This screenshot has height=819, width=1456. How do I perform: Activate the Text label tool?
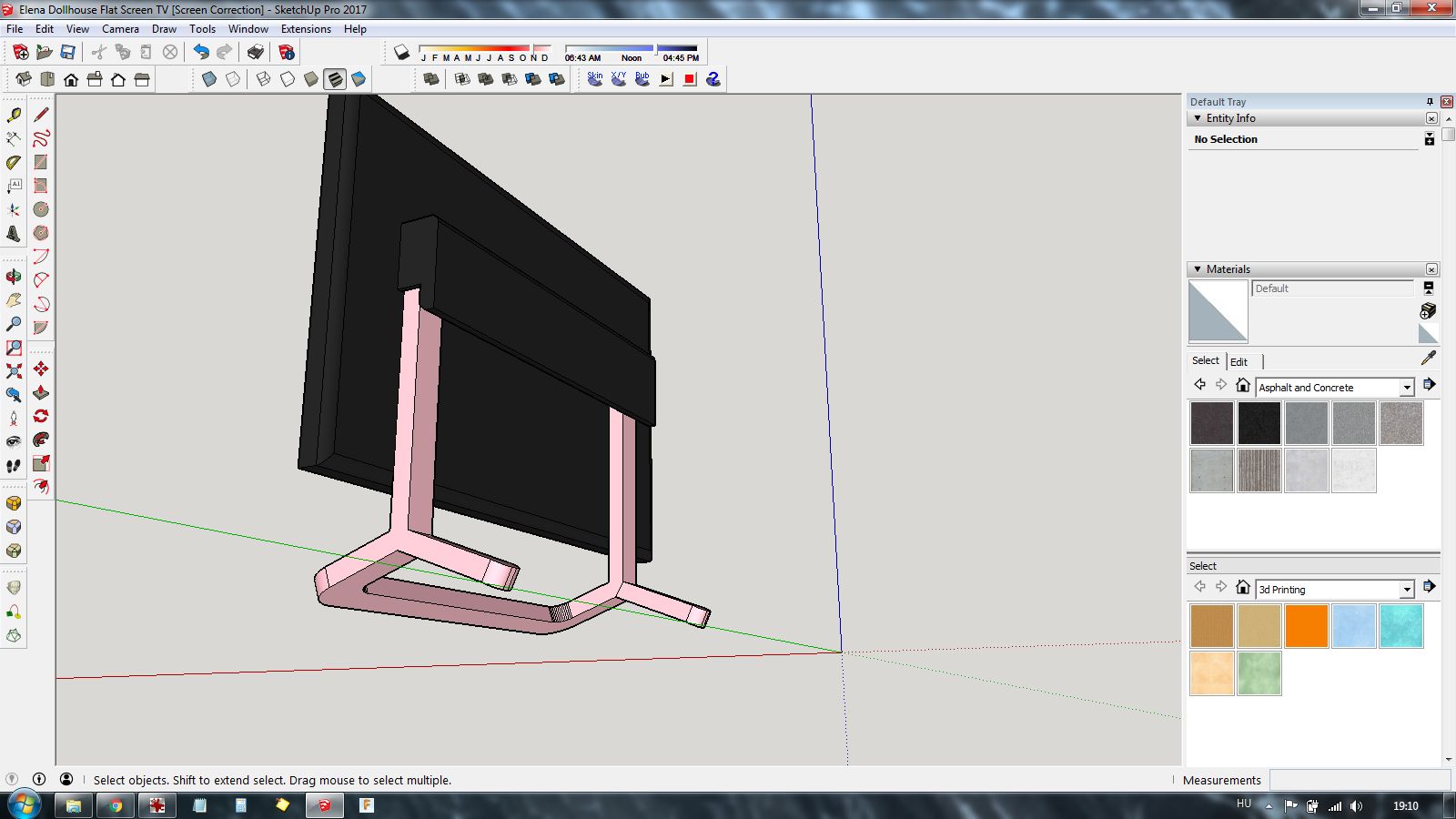14,186
